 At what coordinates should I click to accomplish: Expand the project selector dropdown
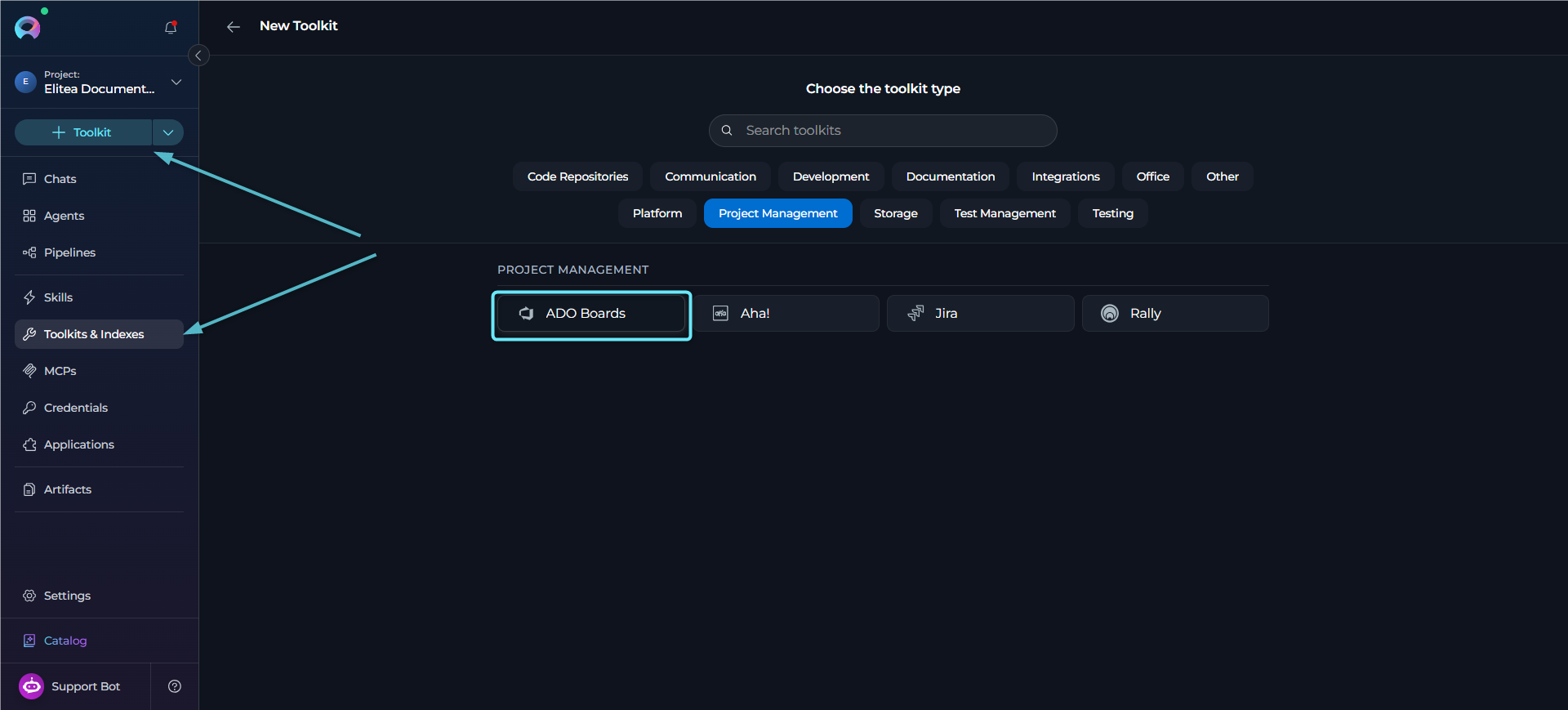click(x=176, y=82)
